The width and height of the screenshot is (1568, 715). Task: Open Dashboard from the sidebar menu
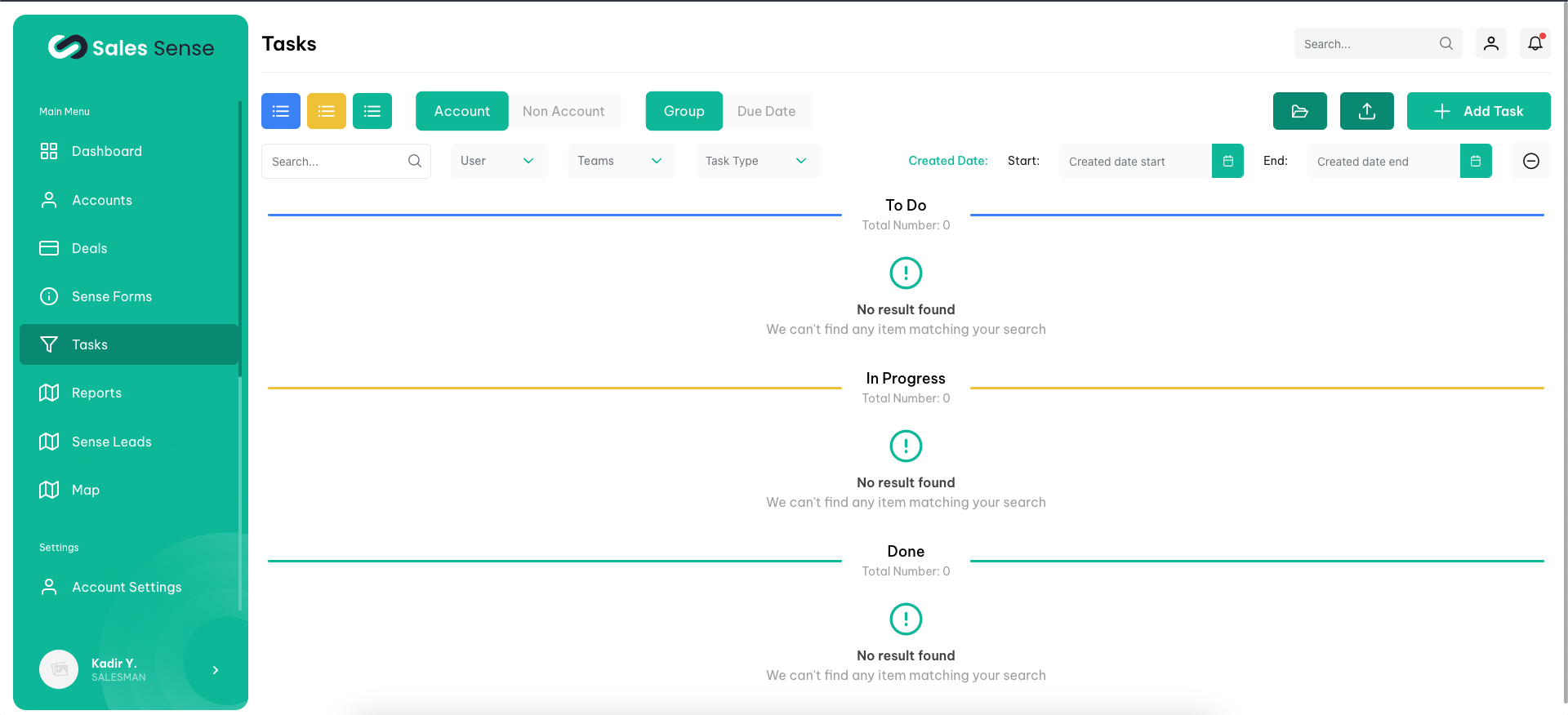click(x=106, y=151)
